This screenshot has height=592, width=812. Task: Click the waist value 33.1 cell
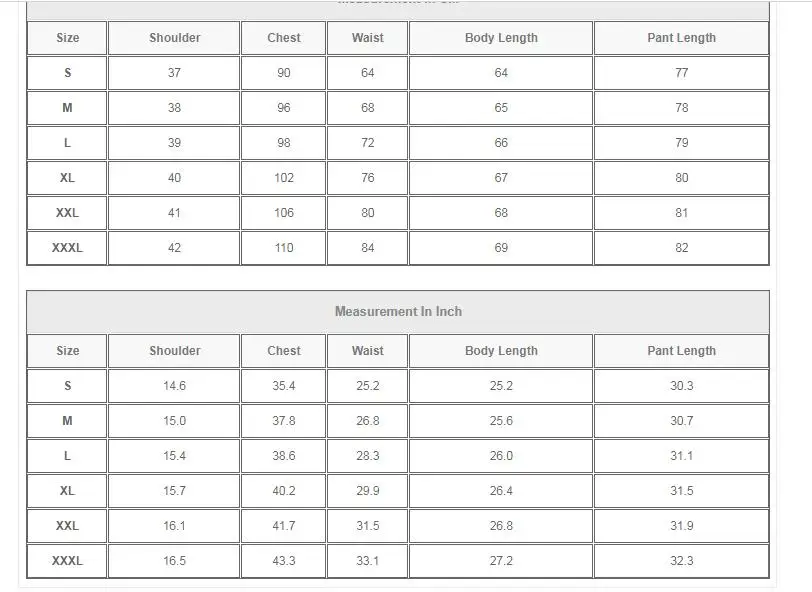pyautogui.click(x=368, y=560)
